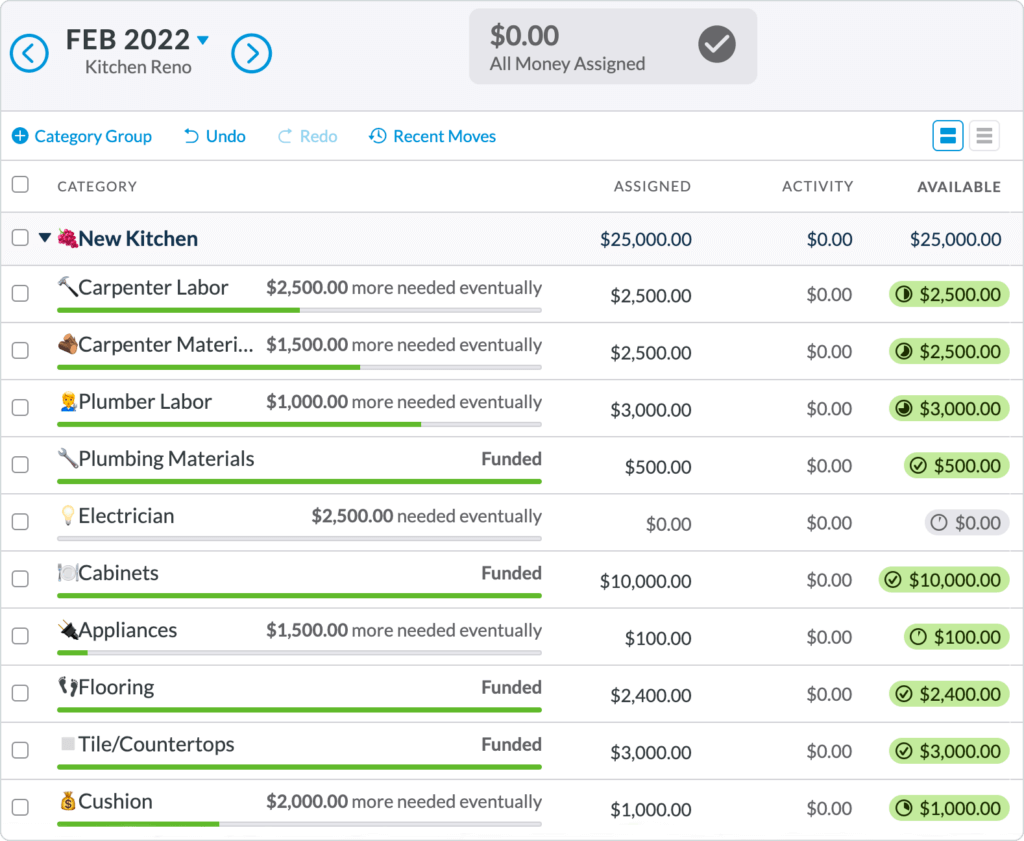Go to the previous month
Image resolution: width=1024 pixels, height=841 pixels.
[29, 53]
